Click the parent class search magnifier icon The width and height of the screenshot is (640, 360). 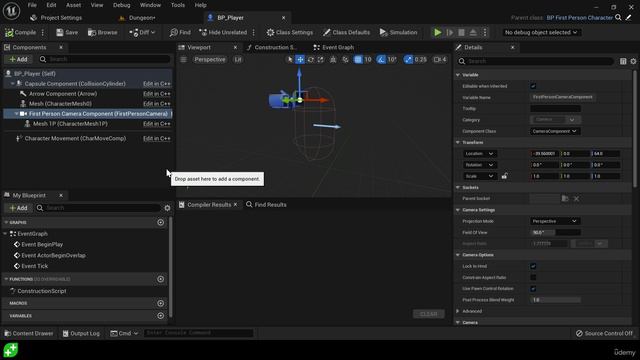(x=618, y=18)
